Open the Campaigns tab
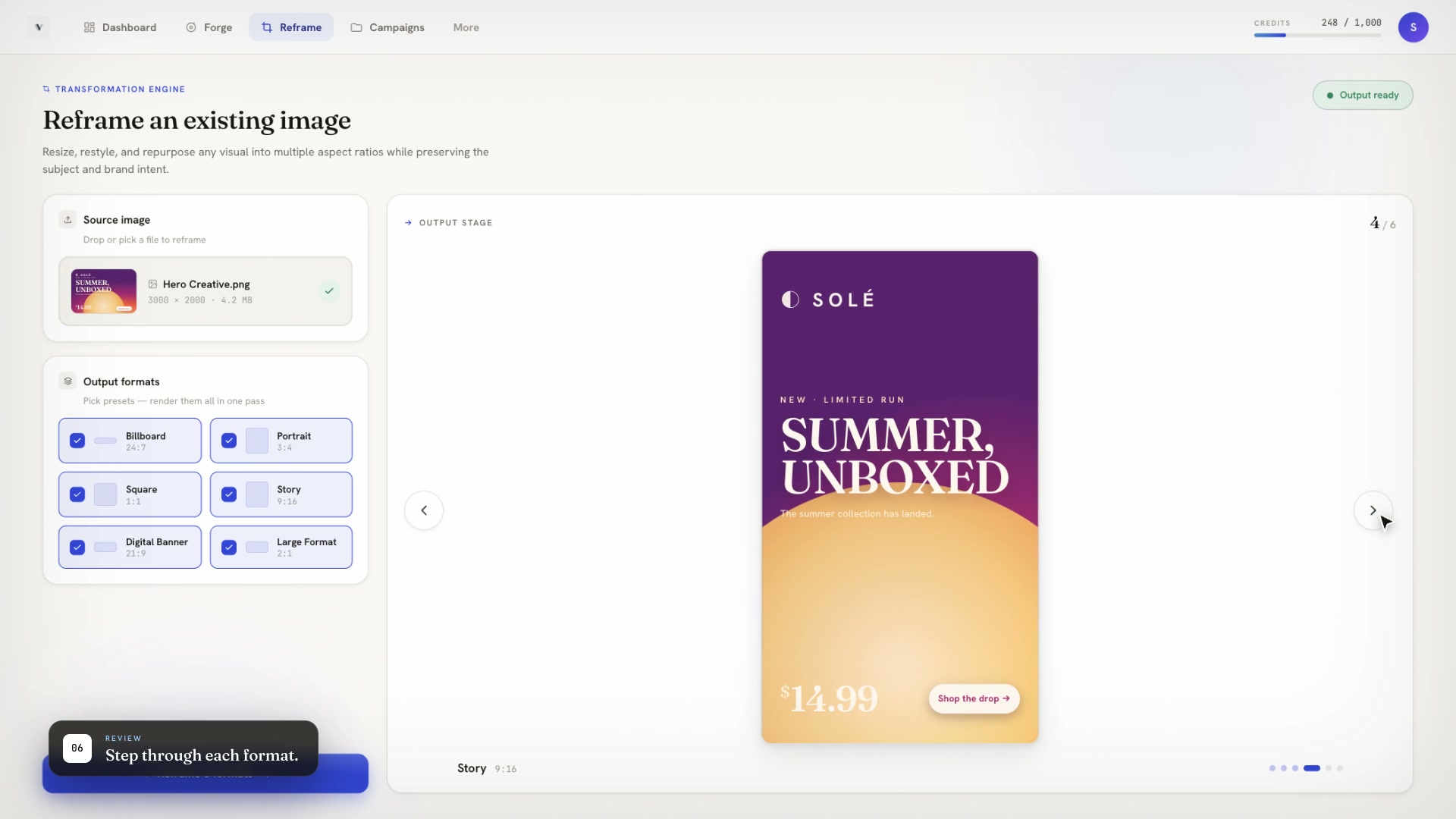 coord(387,27)
